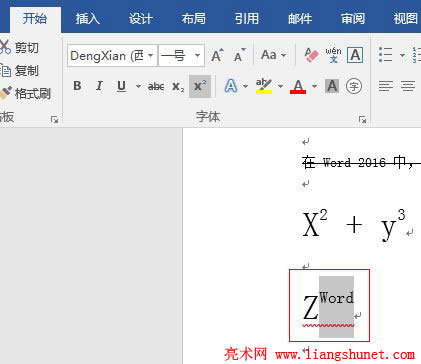
Task: Decrease font size with the shrink font icon
Action: click(x=239, y=55)
